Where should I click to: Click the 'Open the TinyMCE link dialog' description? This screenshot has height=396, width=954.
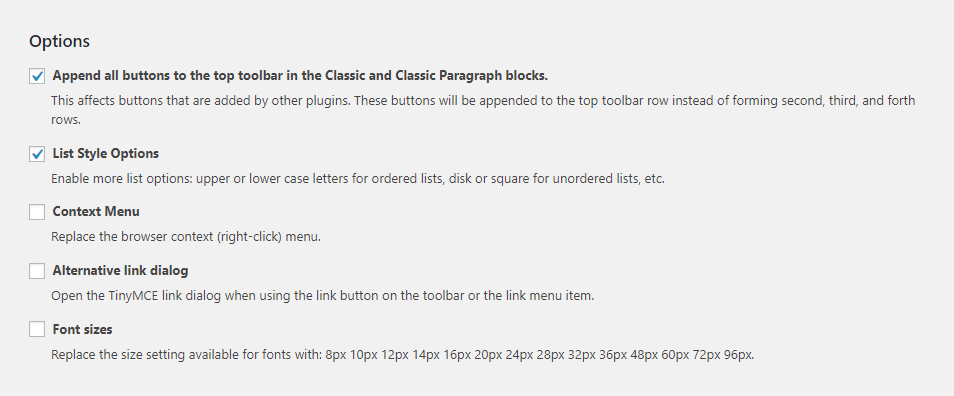(x=322, y=296)
